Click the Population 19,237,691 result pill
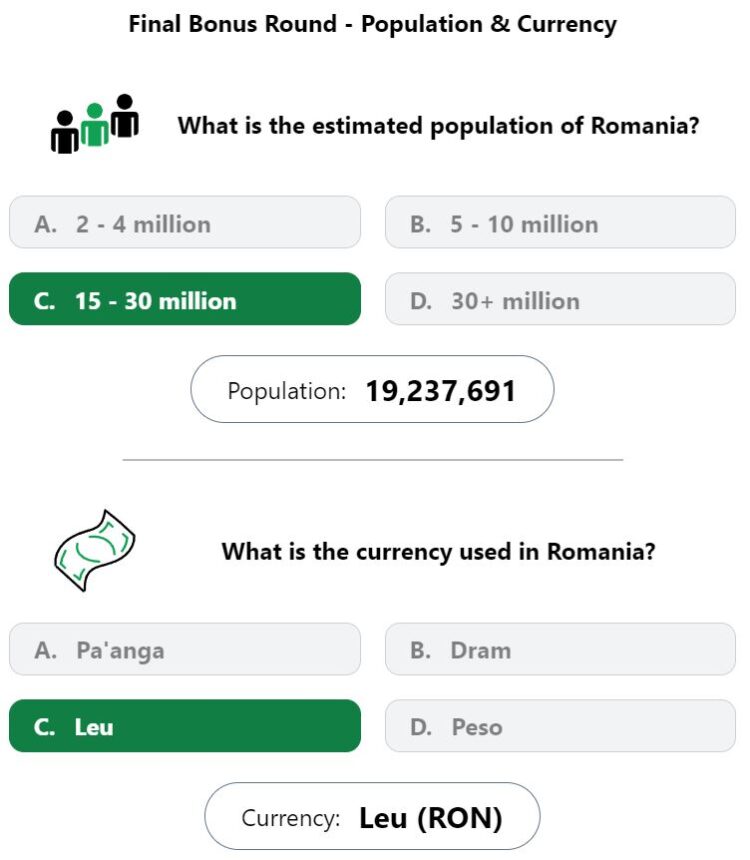 pyautogui.click(x=372, y=389)
